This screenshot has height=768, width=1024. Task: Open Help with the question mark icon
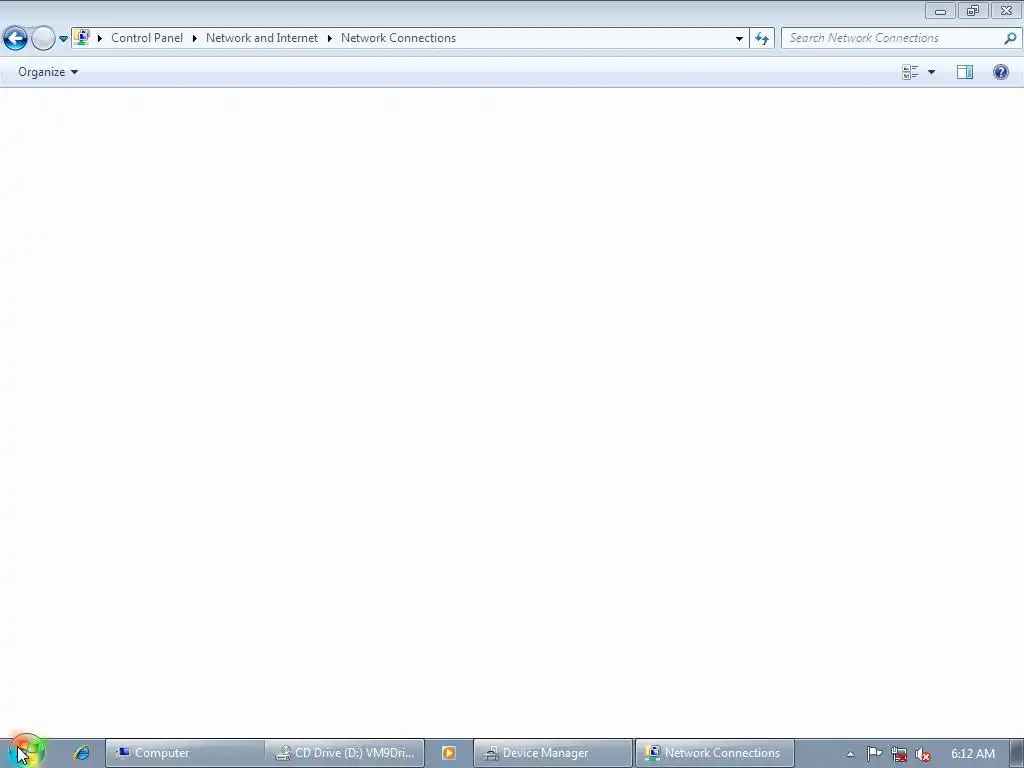[x=1000, y=72]
